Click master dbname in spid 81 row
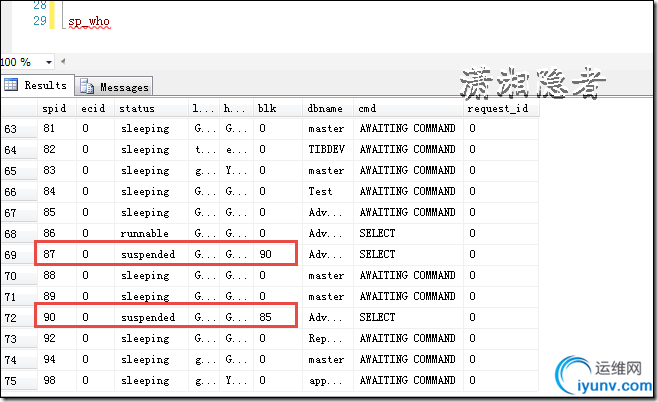The width and height of the screenshot is (658, 402). pos(328,128)
